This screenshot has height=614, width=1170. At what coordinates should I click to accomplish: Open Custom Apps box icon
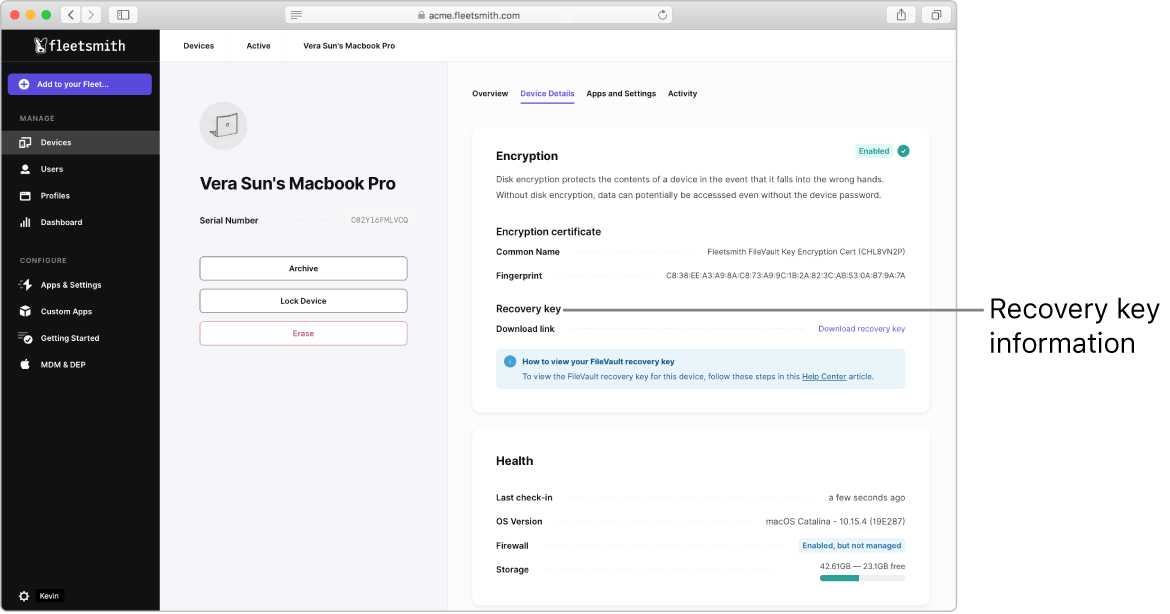(x=25, y=312)
